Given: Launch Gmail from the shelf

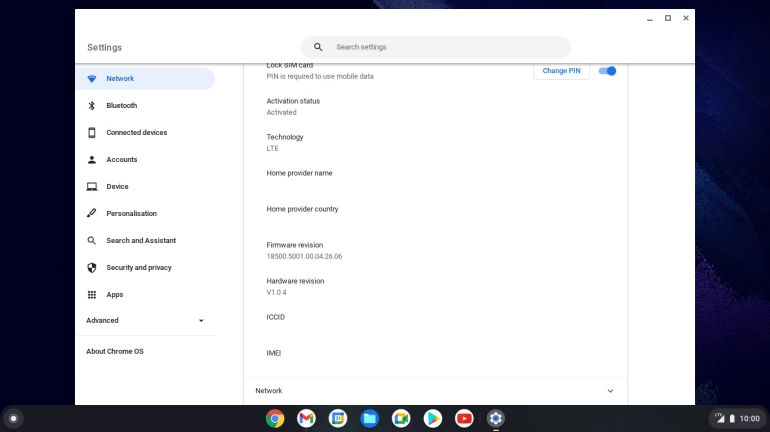Looking at the screenshot, I should pos(306,418).
